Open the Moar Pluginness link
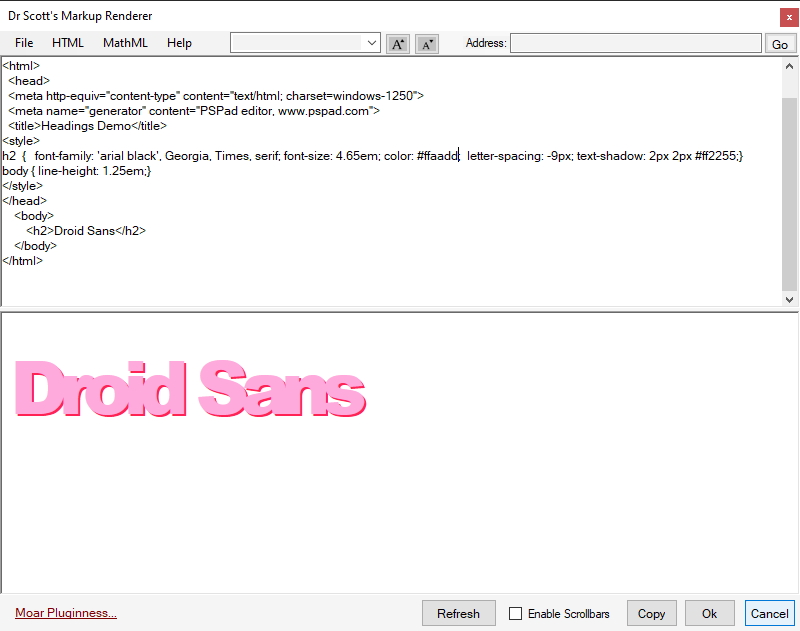 [66, 613]
